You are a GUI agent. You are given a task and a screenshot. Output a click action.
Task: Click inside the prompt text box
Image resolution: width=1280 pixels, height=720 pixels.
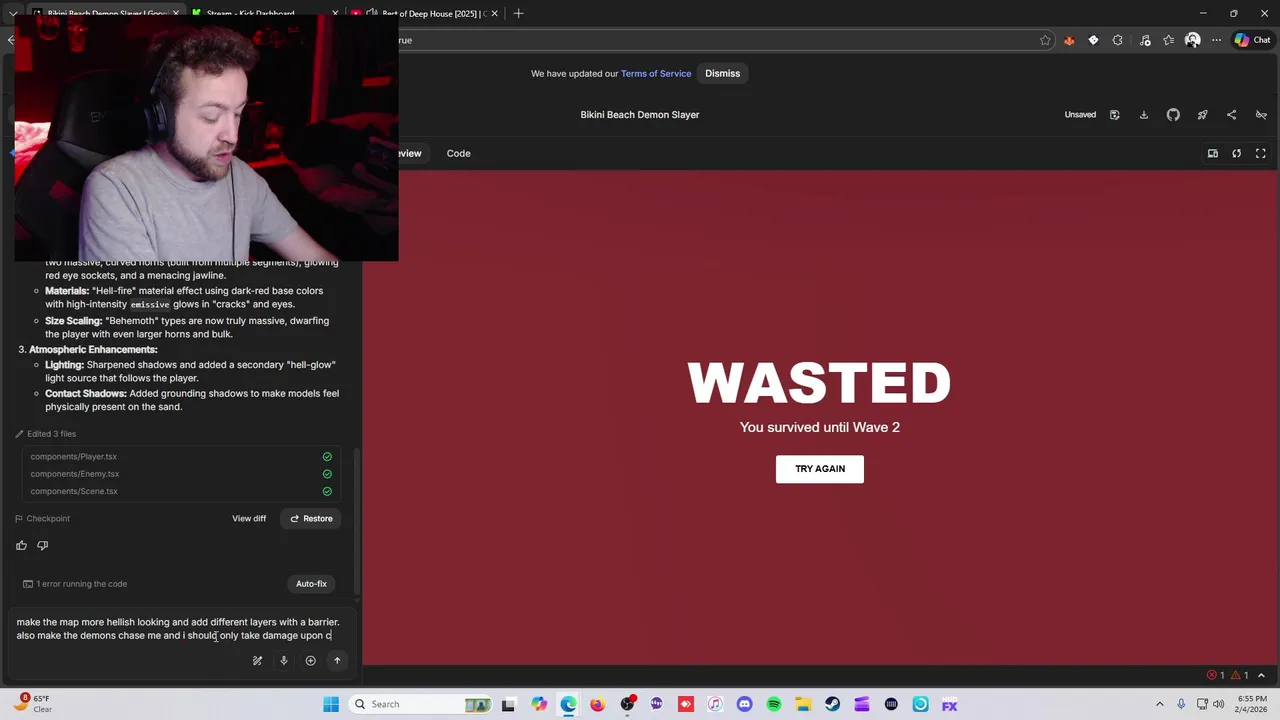click(x=180, y=629)
